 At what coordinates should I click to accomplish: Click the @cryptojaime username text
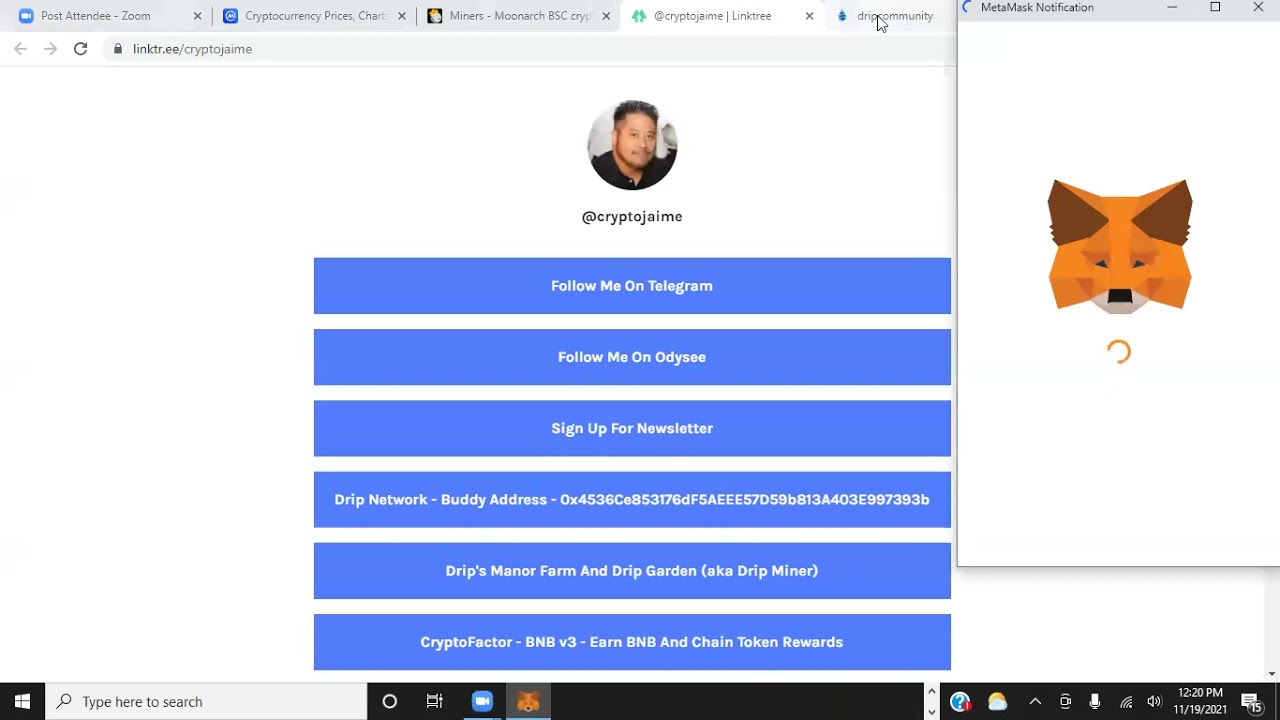632,216
